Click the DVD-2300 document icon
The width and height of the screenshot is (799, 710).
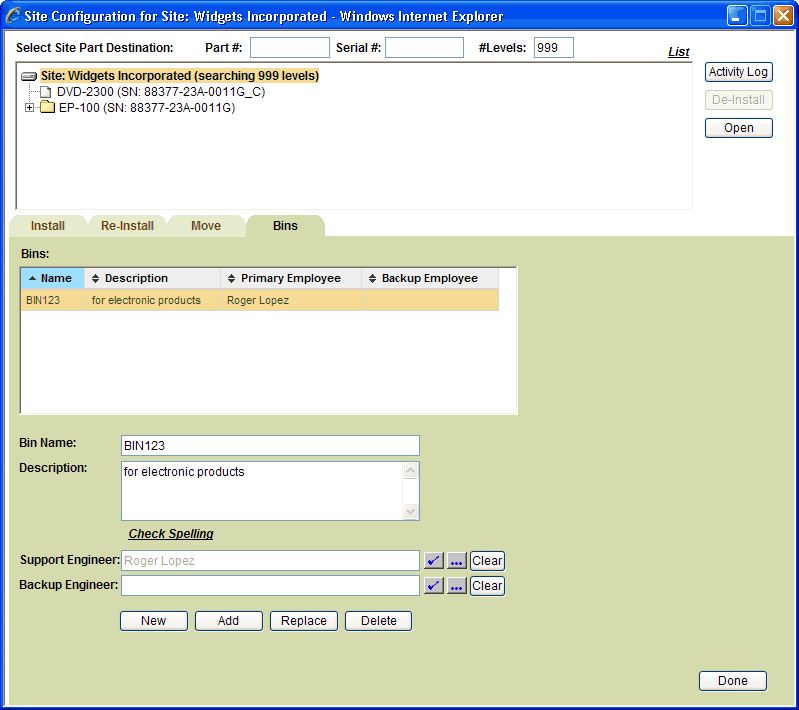(46, 92)
